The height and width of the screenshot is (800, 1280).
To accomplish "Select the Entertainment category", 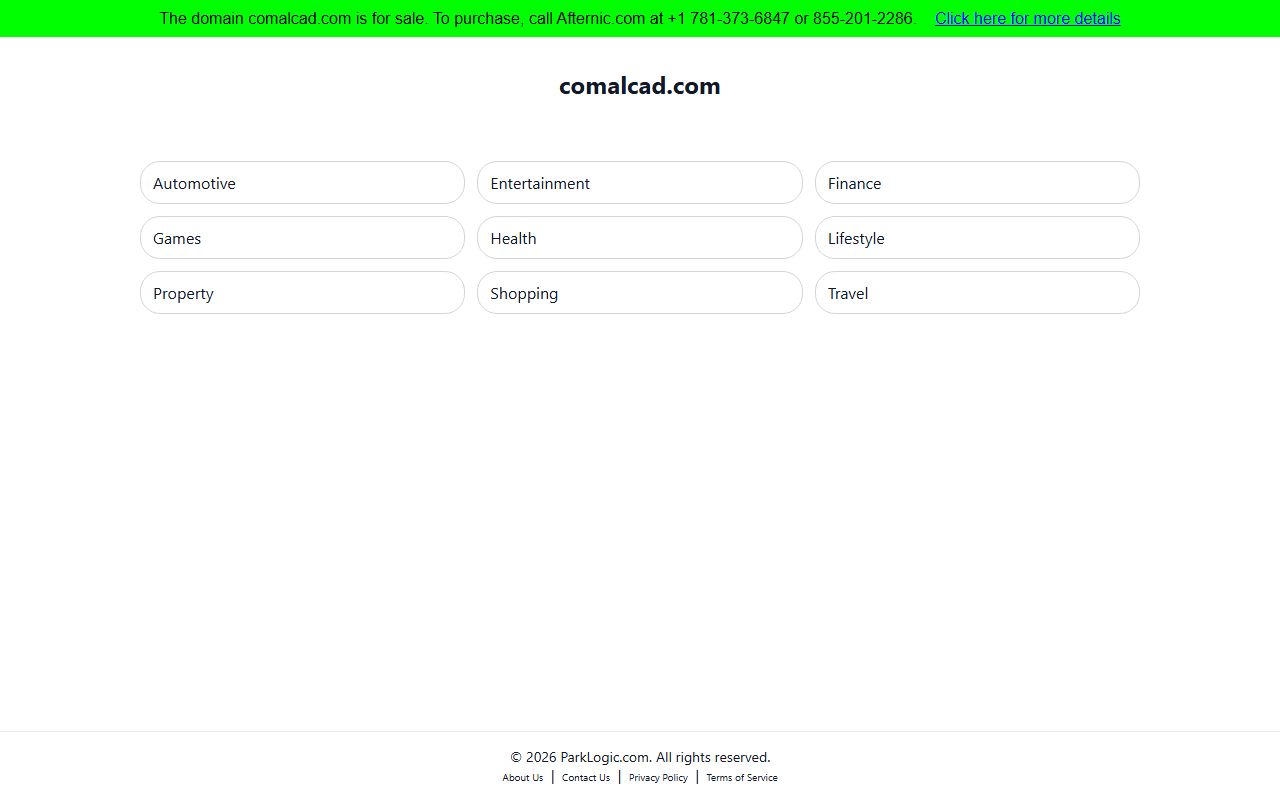I will 639,183.
